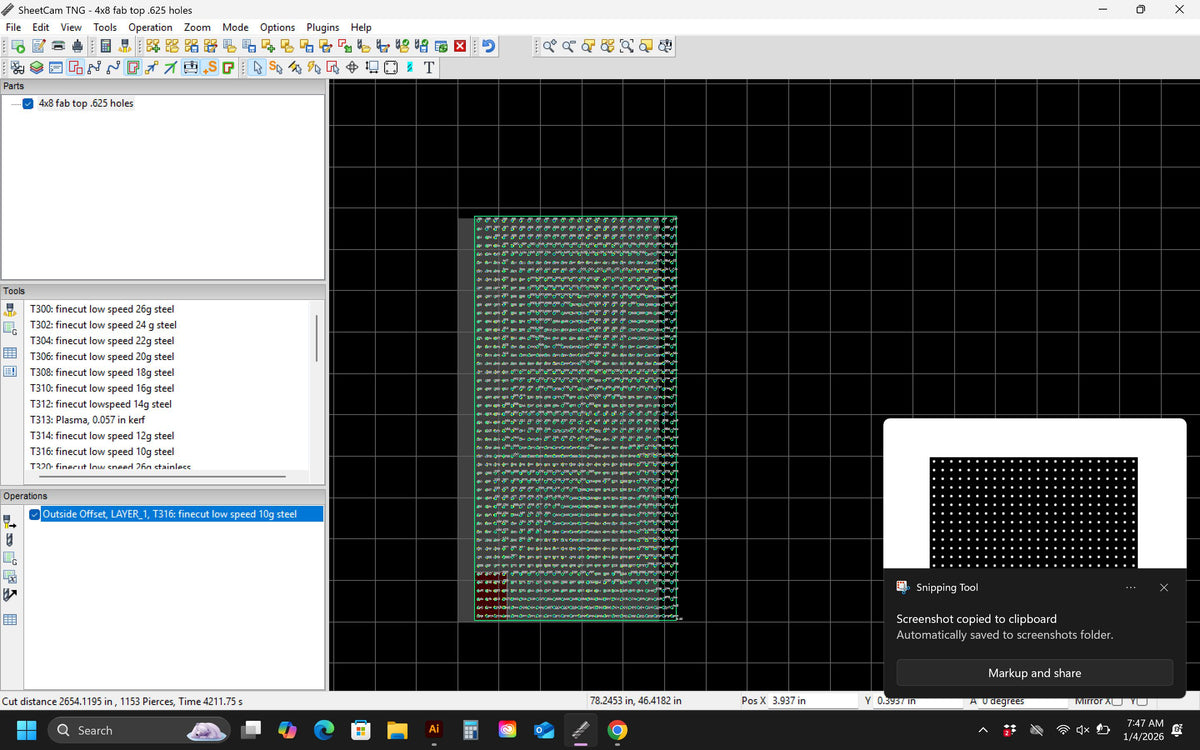Open the Options menu

277,27
